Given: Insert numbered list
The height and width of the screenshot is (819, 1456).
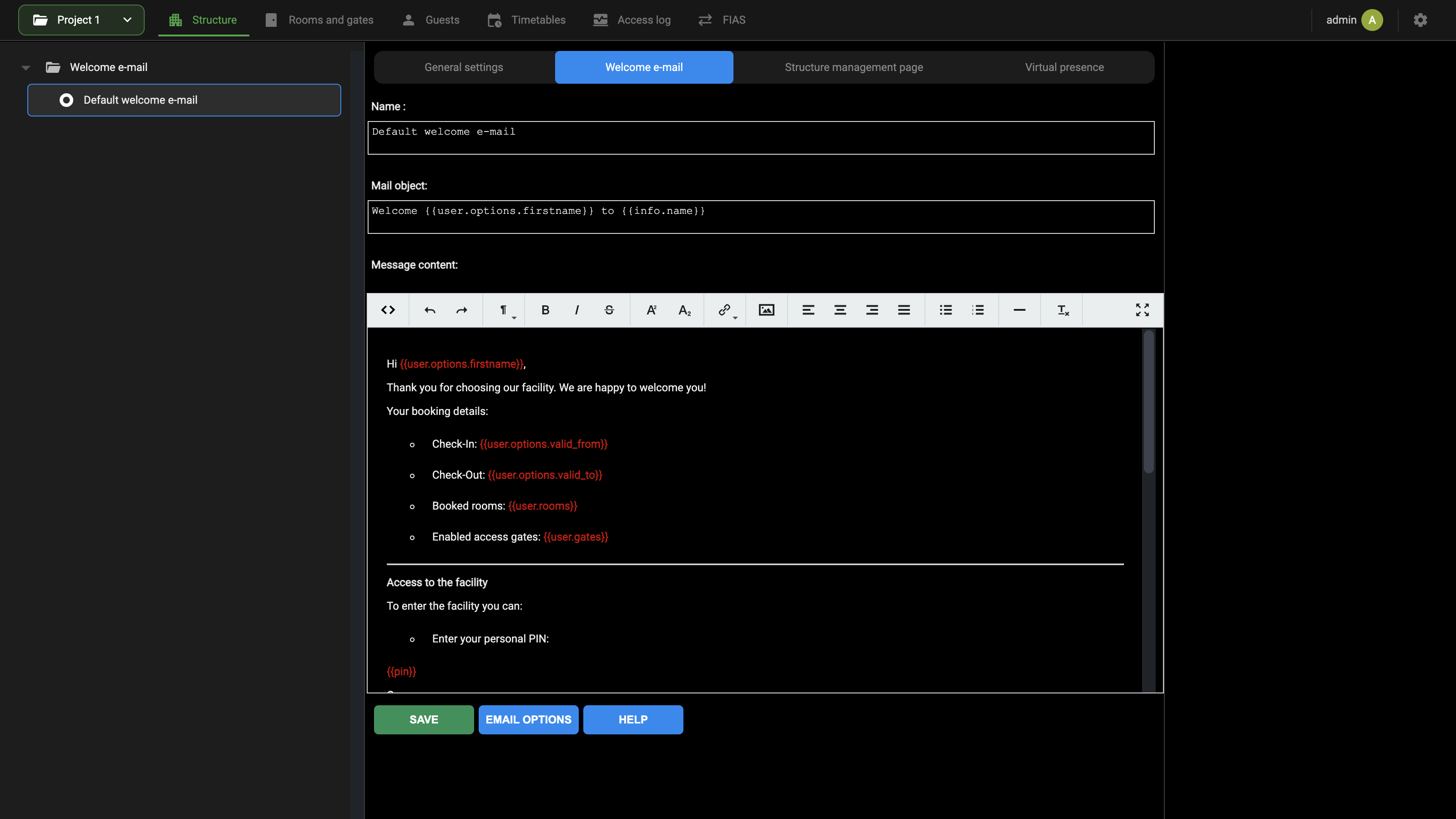Looking at the screenshot, I should point(978,310).
